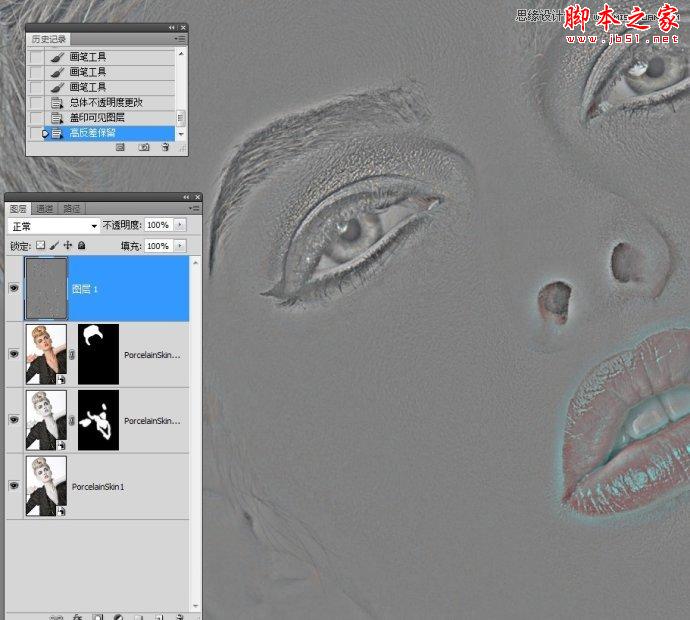The height and width of the screenshot is (620, 690).
Task: Click the document icon beside 总体不透明度更改
Action: point(57,103)
